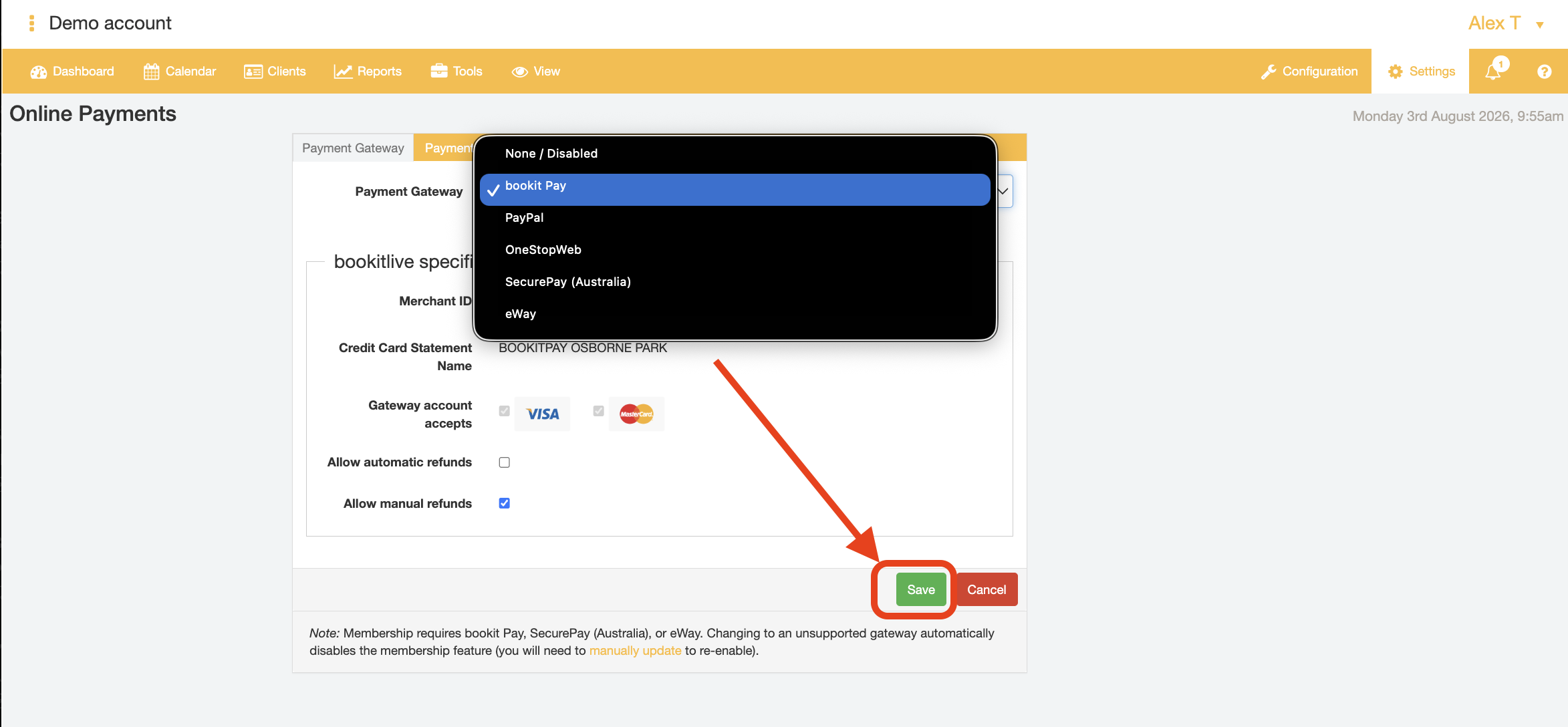1568x727 pixels.
Task: Uncheck Allow manual refunds checkbox
Action: tap(505, 503)
